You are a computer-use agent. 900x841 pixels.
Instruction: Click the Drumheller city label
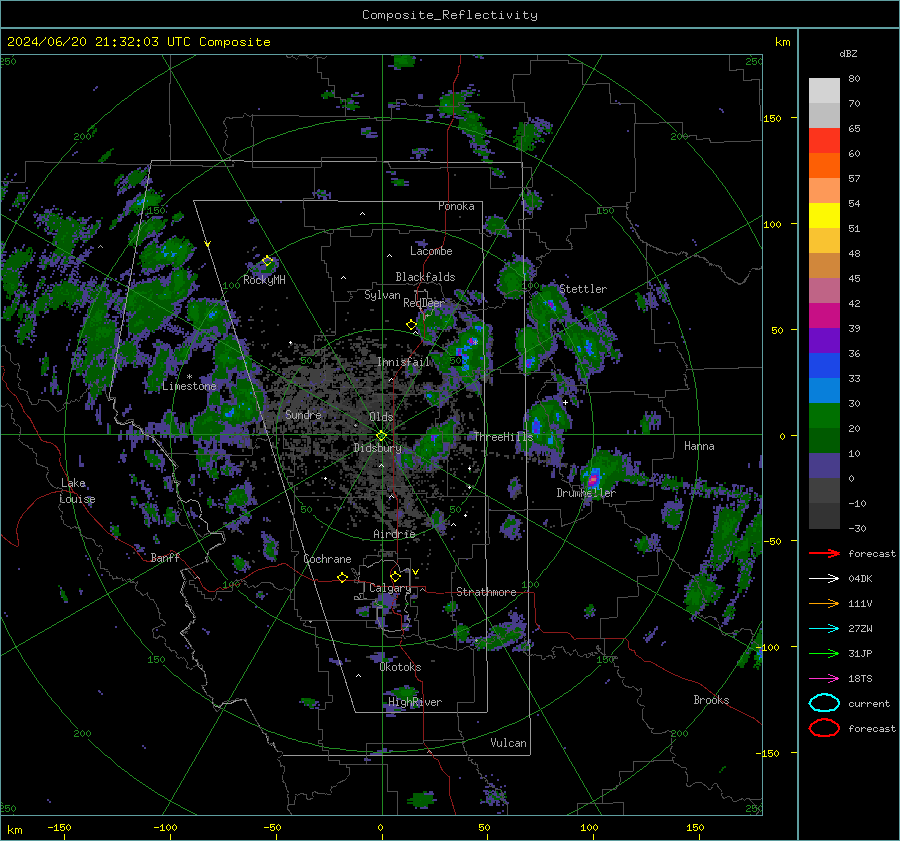[586, 493]
